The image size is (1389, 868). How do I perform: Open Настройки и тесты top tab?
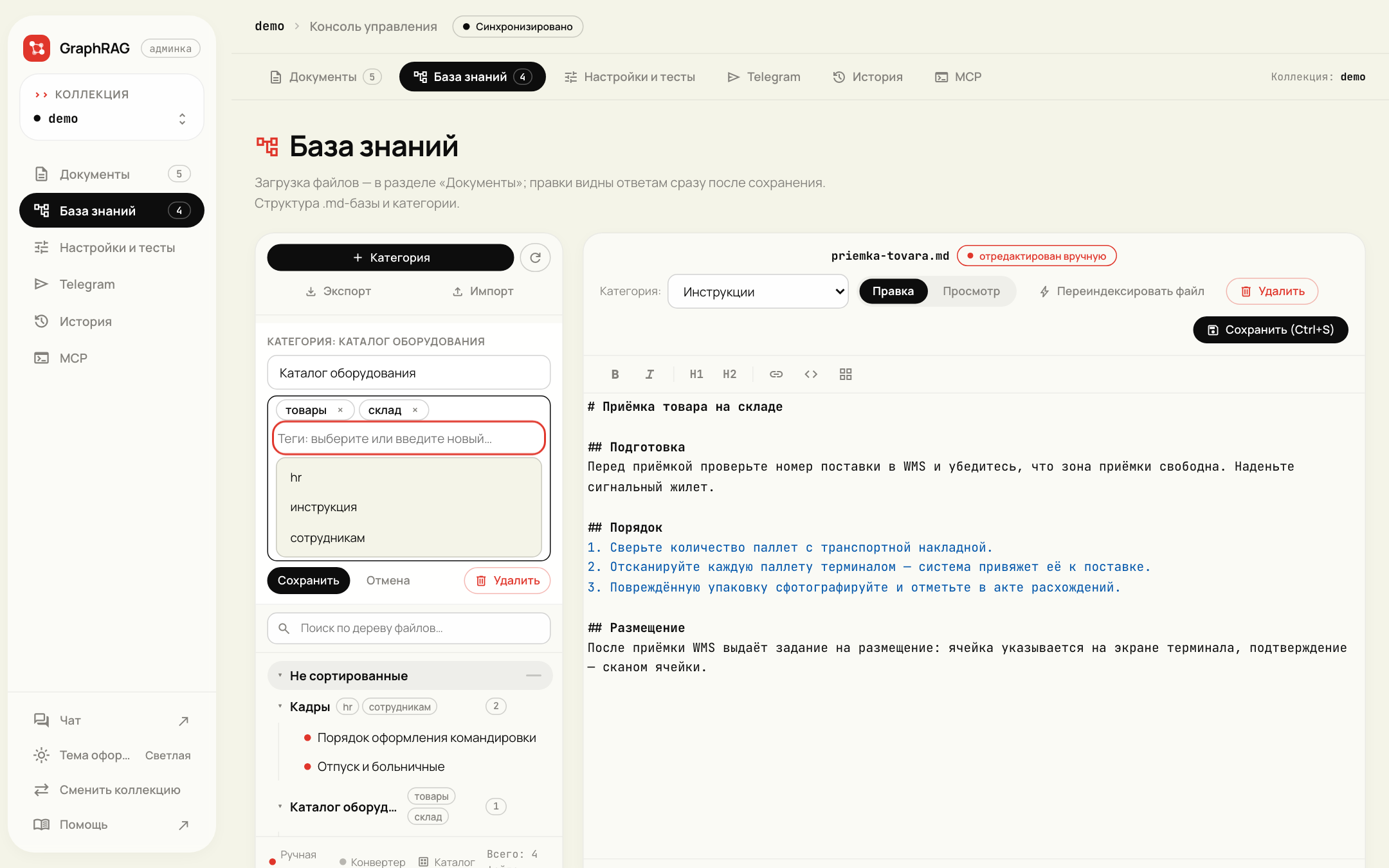click(x=630, y=77)
